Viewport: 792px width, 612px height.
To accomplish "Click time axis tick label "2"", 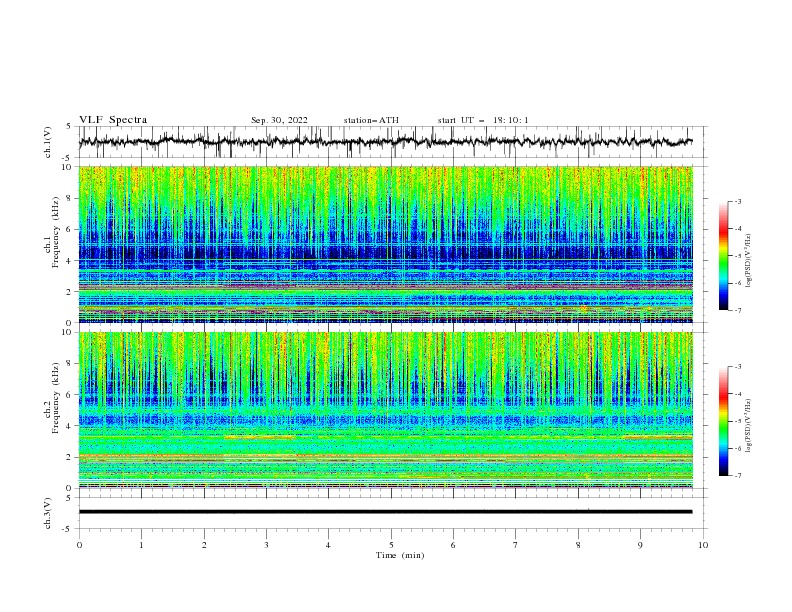I will coord(204,545).
